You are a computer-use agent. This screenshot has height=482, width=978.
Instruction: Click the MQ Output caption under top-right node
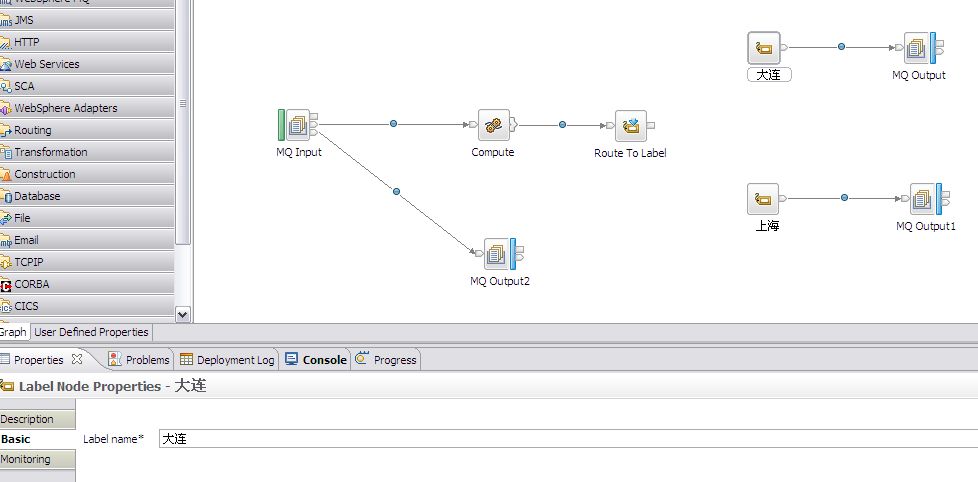tap(919, 75)
